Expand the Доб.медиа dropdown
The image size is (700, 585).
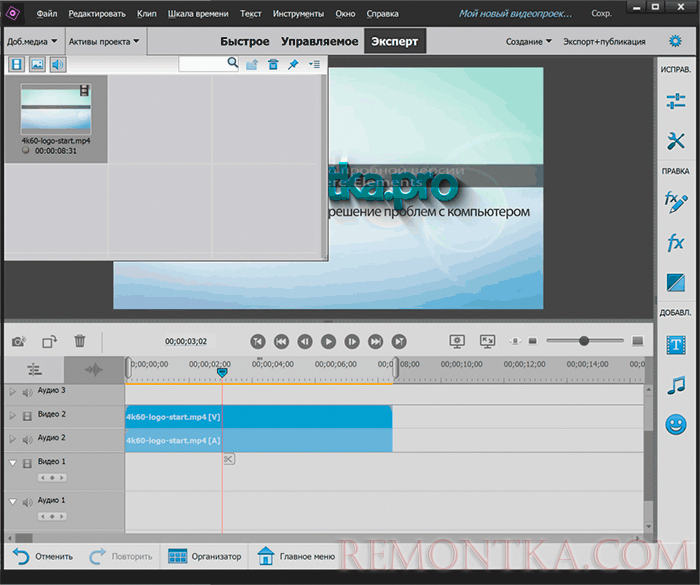tap(32, 41)
